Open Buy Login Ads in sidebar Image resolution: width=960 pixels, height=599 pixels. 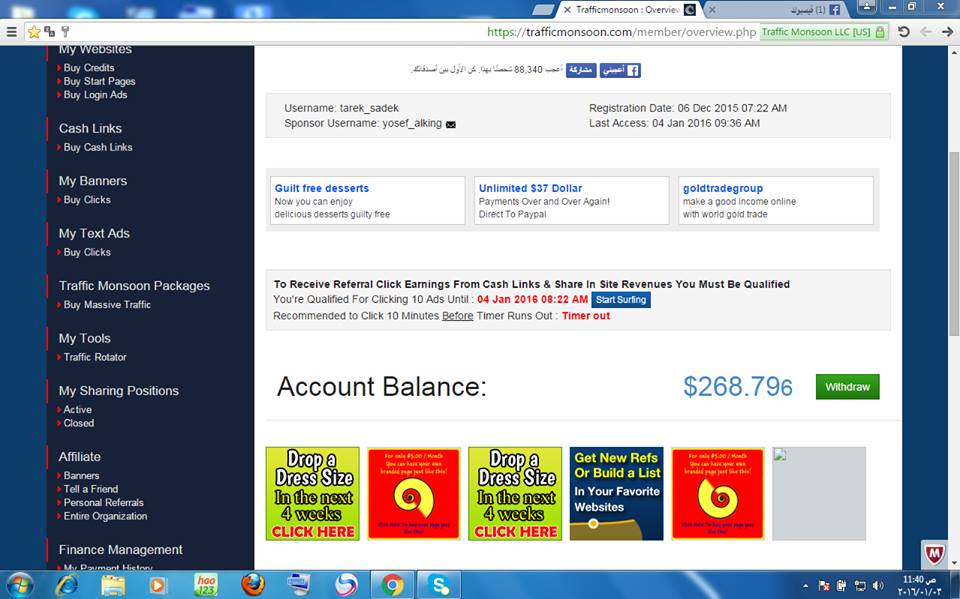96,95
